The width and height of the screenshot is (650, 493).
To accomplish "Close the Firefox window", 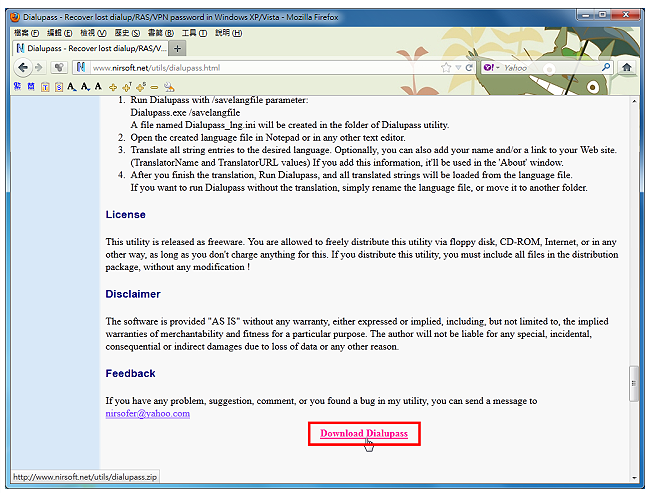I will click(x=626, y=15).
